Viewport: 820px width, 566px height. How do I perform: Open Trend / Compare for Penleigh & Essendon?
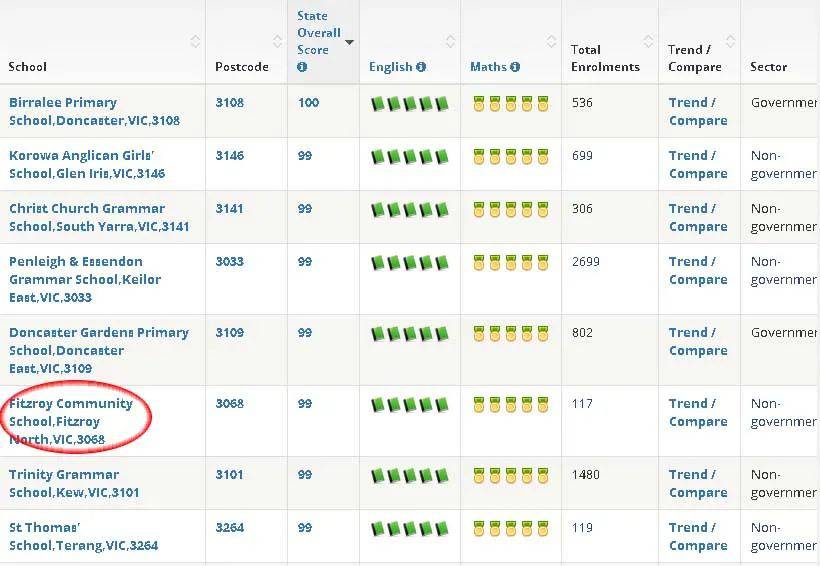pyautogui.click(x=698, y=270)
